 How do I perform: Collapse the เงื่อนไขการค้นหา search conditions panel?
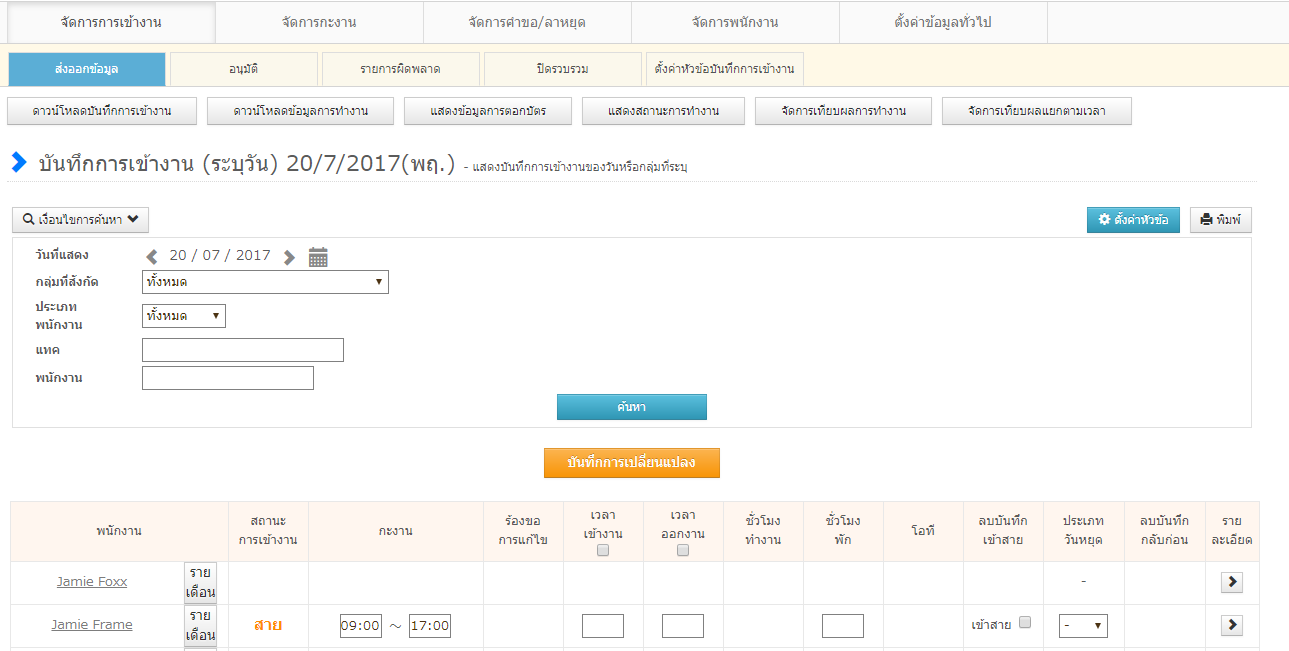80,220
